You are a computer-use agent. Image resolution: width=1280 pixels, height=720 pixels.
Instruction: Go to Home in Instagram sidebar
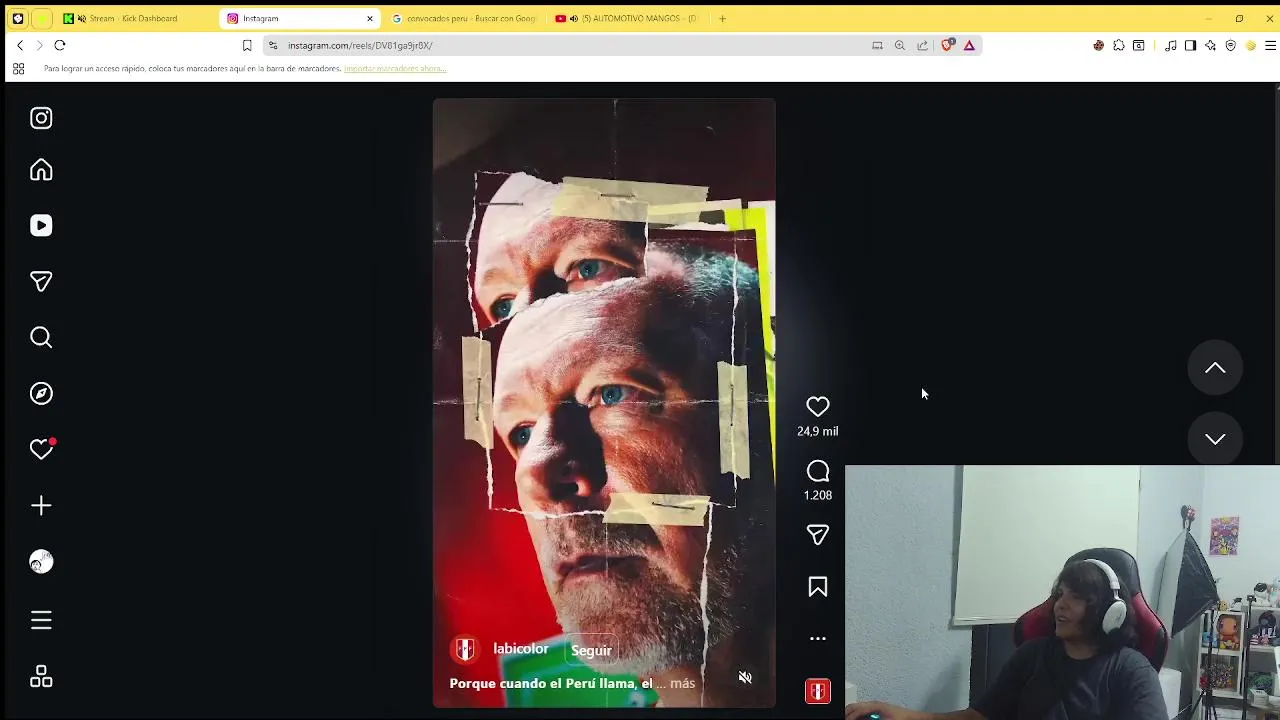point(41,170)
